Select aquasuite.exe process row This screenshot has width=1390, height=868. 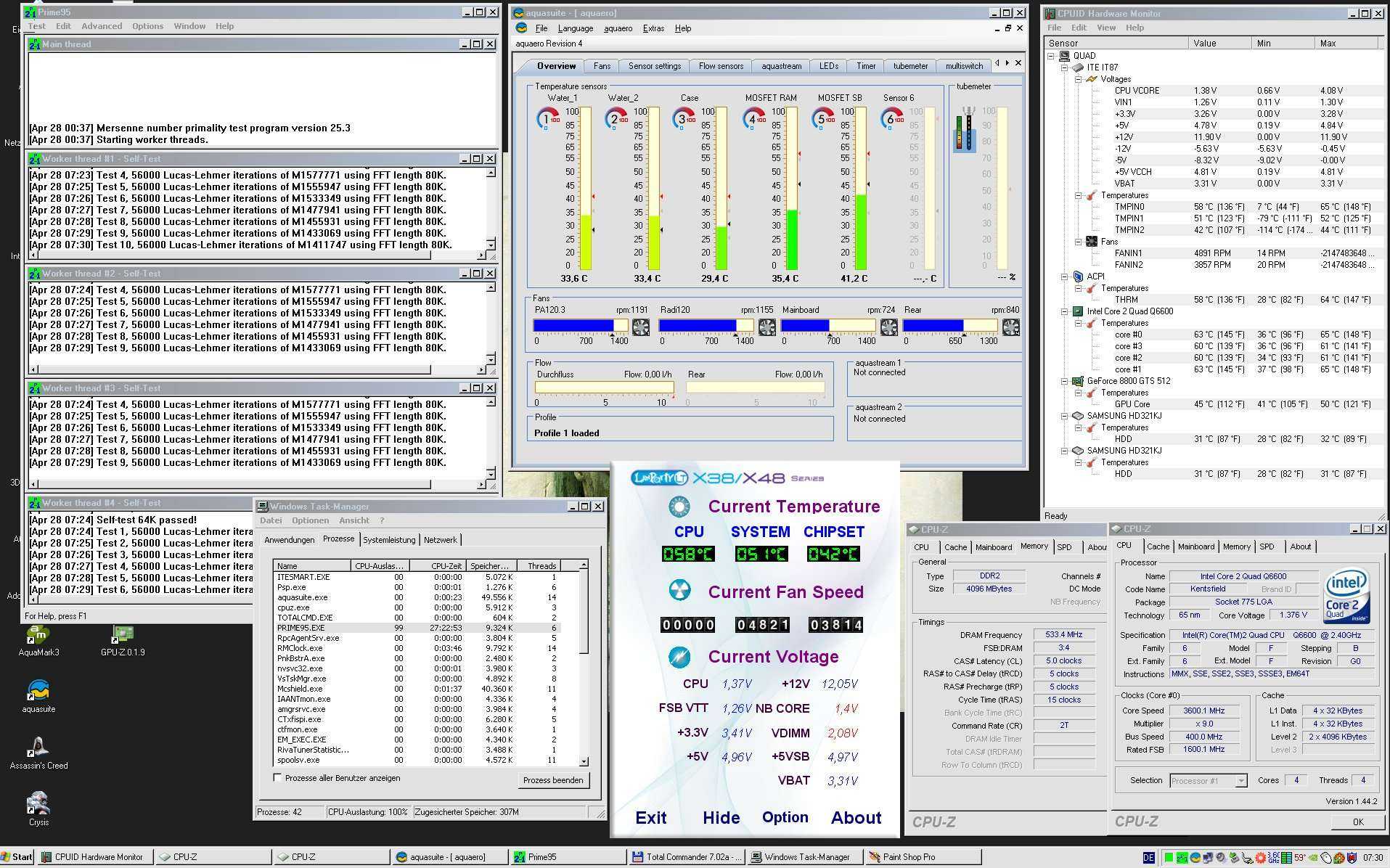tap(418, 597)
